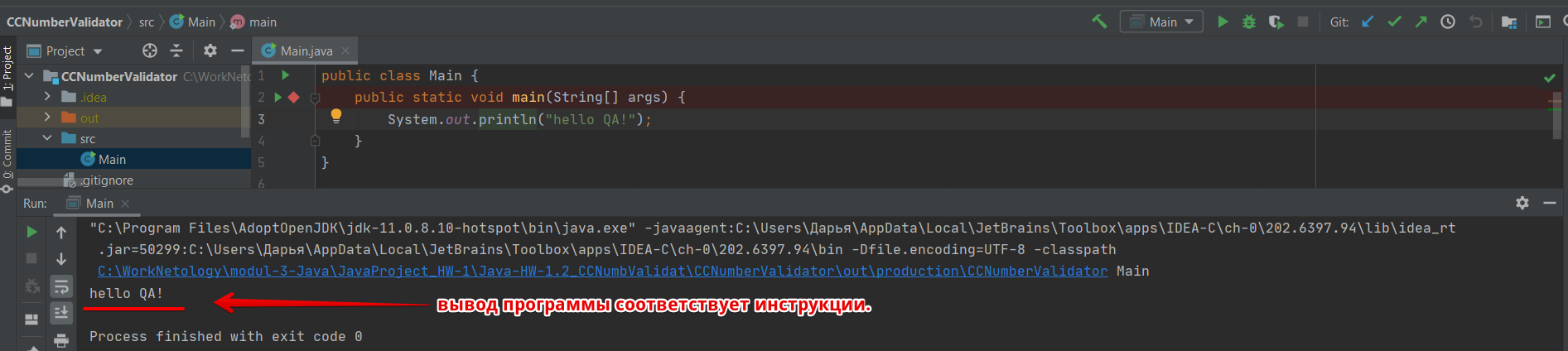The height and width of the screenshot is (351, 1568).
Task: Click the run gutter arrow on line 2
Action: 279,97
